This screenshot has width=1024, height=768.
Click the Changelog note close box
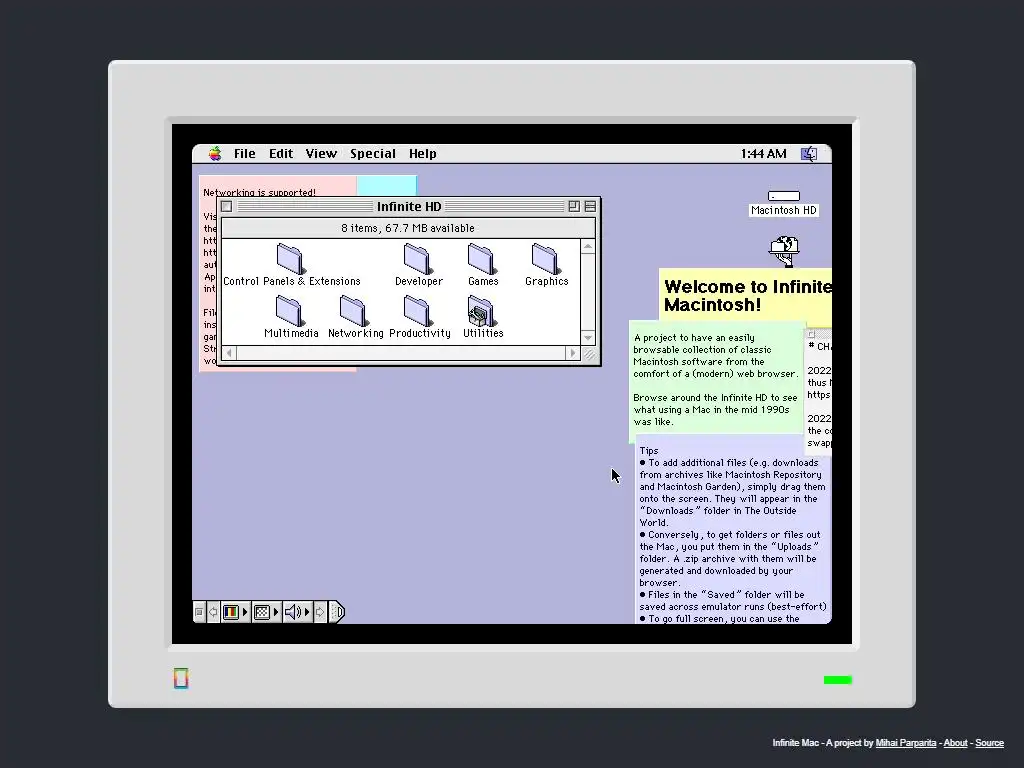[x=811, y=334]
